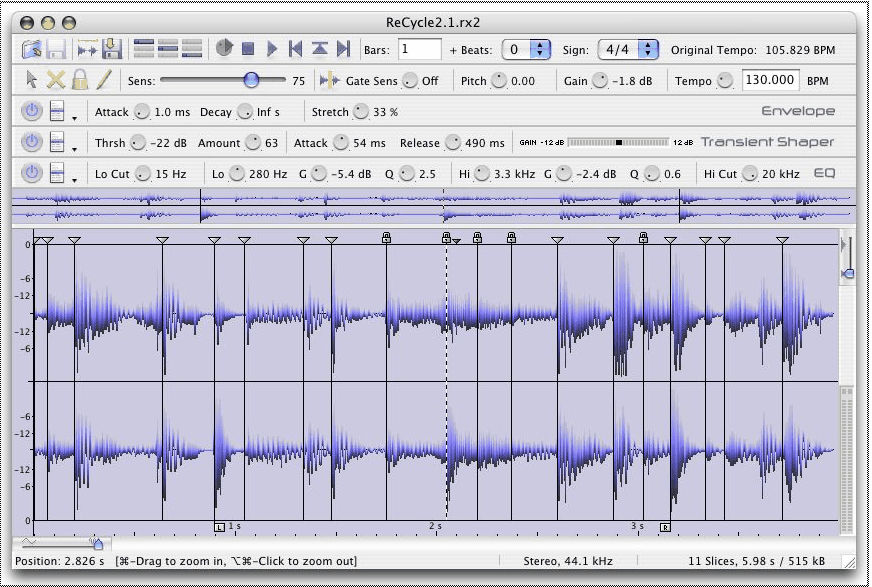Click the waveform overview strip
872x587 pixels.
pyautogui.click(x=434, y=206)
